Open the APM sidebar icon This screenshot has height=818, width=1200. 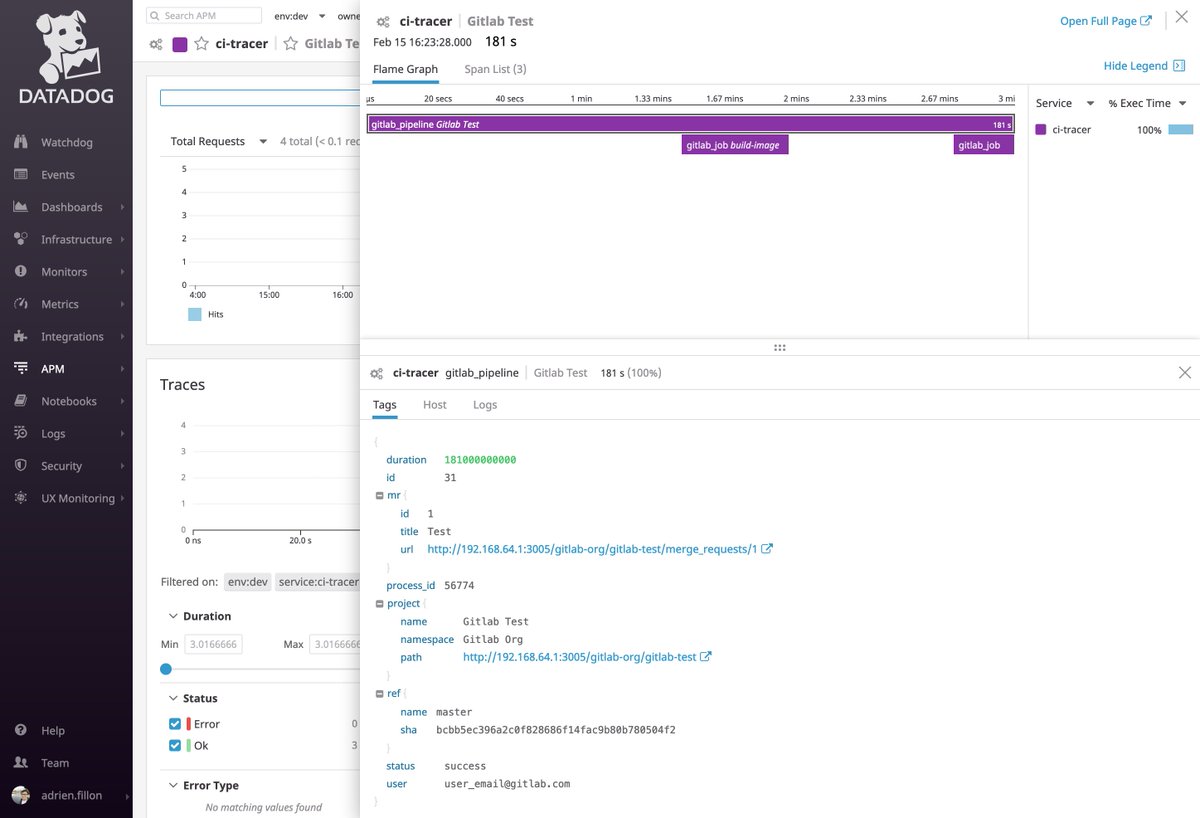click(x=21, y=368)
